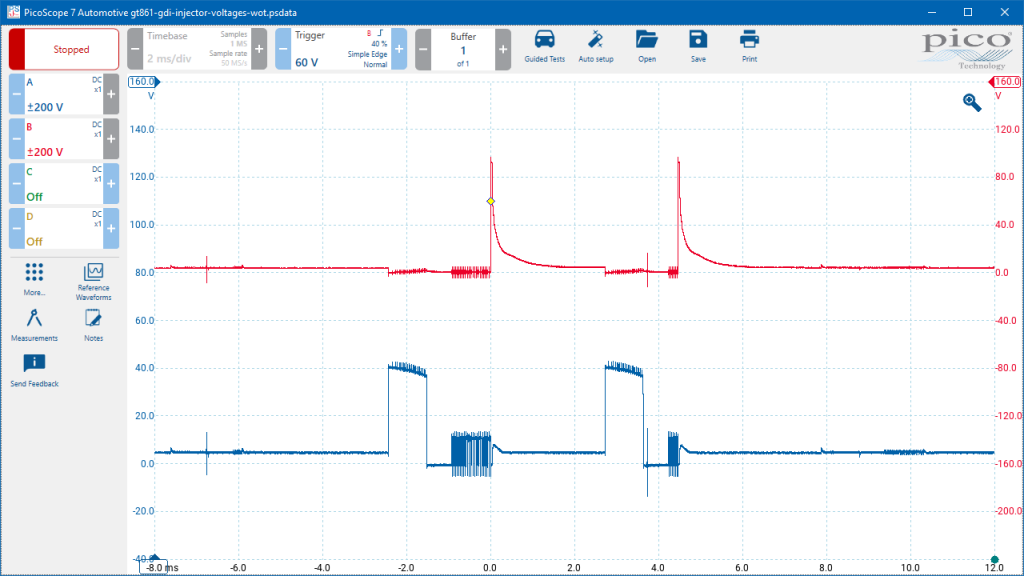
Task: Run Auto setup wand tool
Action: tap(596, 46)
